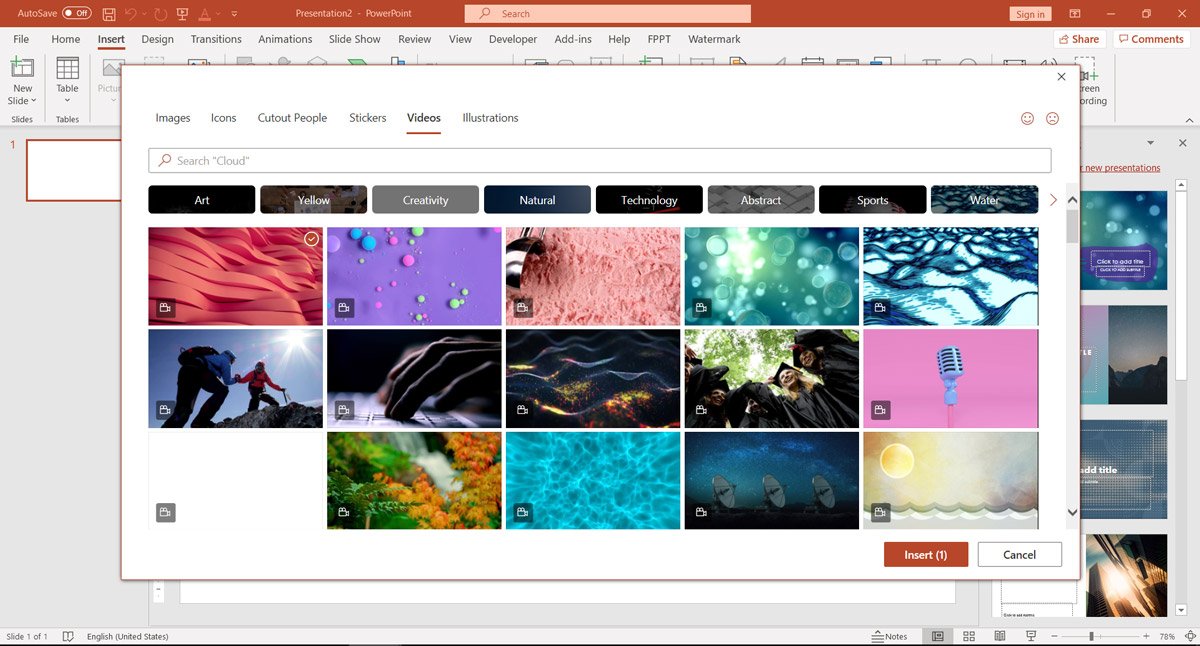Deselect the checked pink waves video
This screenshot has height=646, width=1200.
click(x=311, y=239)
